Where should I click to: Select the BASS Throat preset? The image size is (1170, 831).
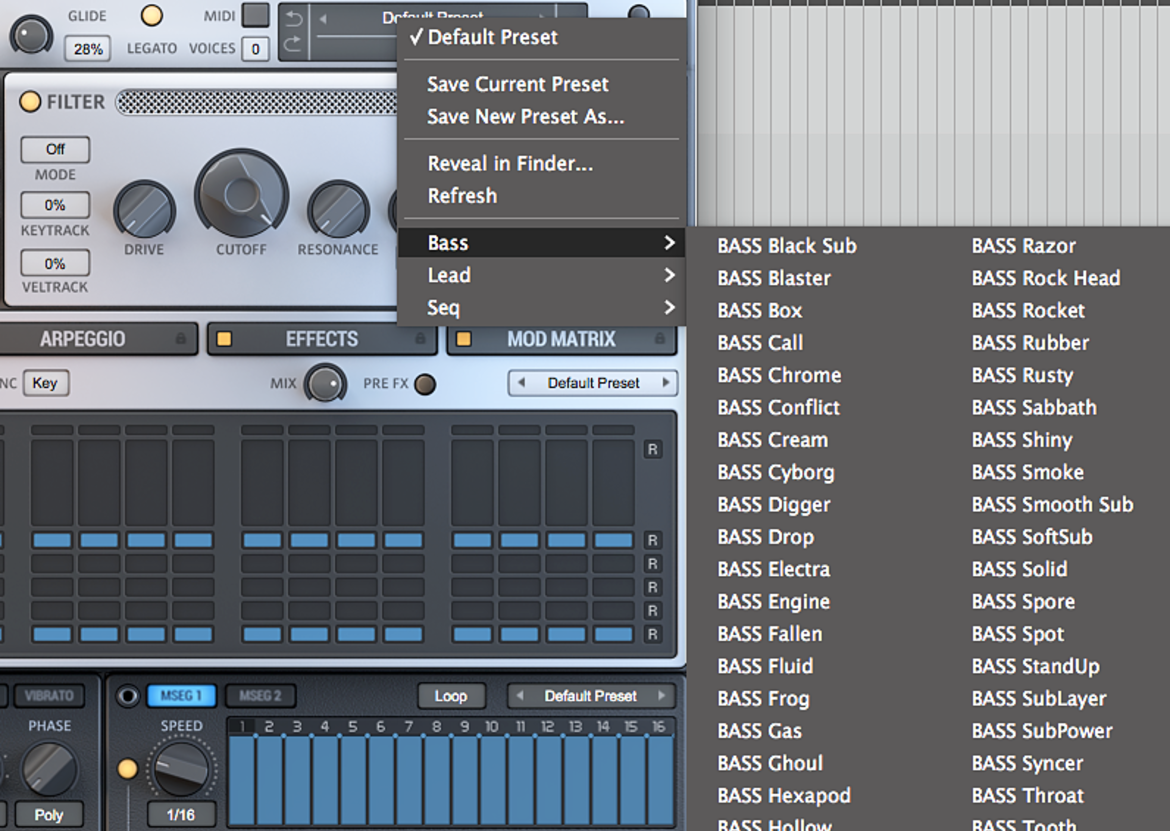[1027, 795]
